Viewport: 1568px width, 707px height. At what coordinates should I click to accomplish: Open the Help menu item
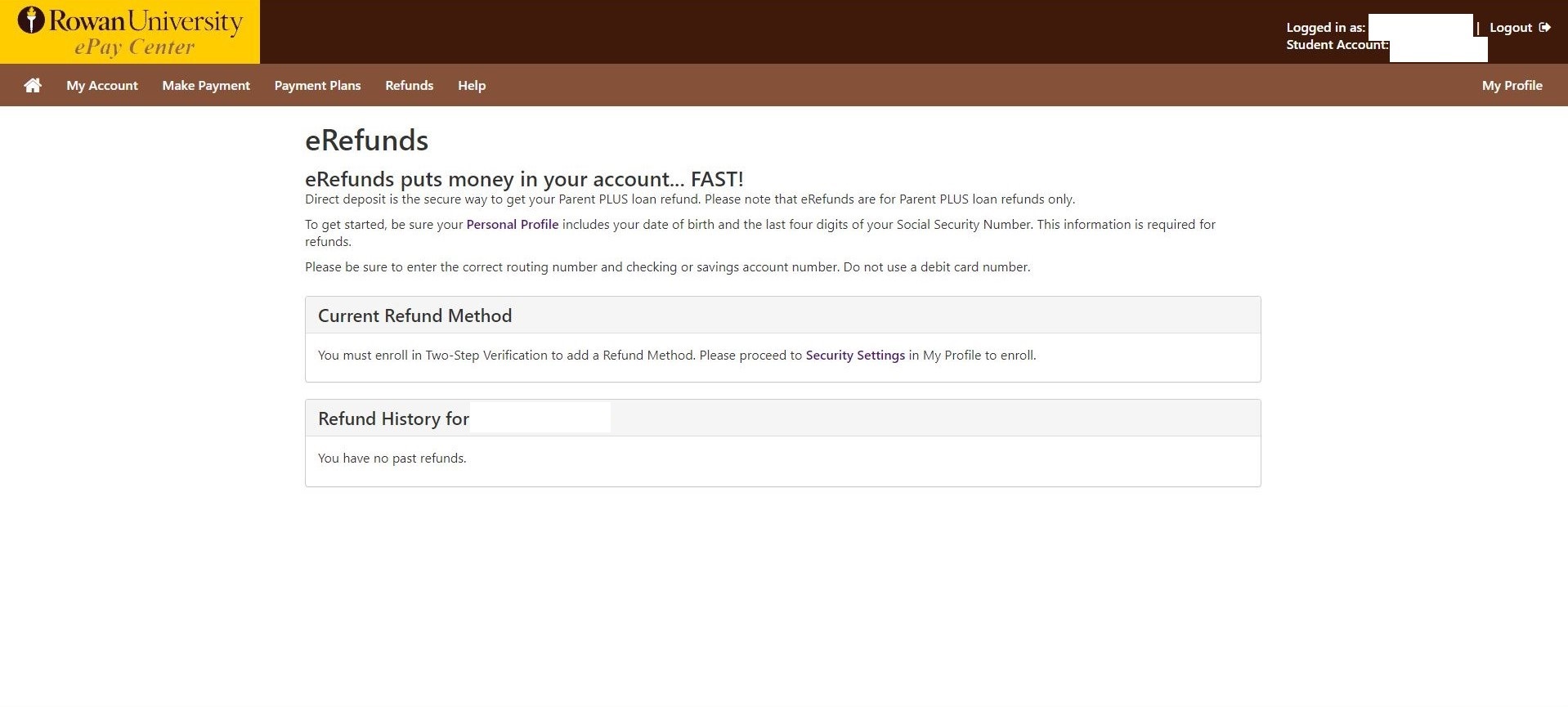[472, 86]
